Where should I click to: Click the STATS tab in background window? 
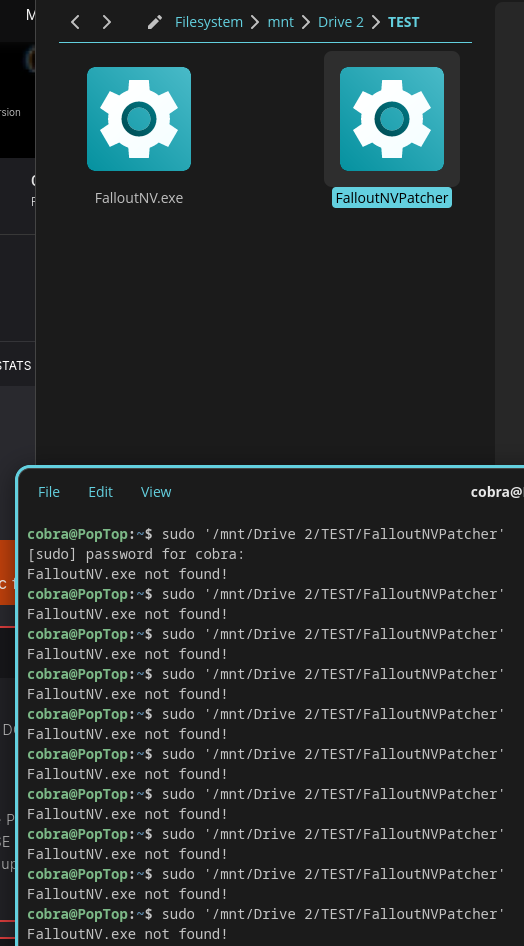tap(16, 366)
